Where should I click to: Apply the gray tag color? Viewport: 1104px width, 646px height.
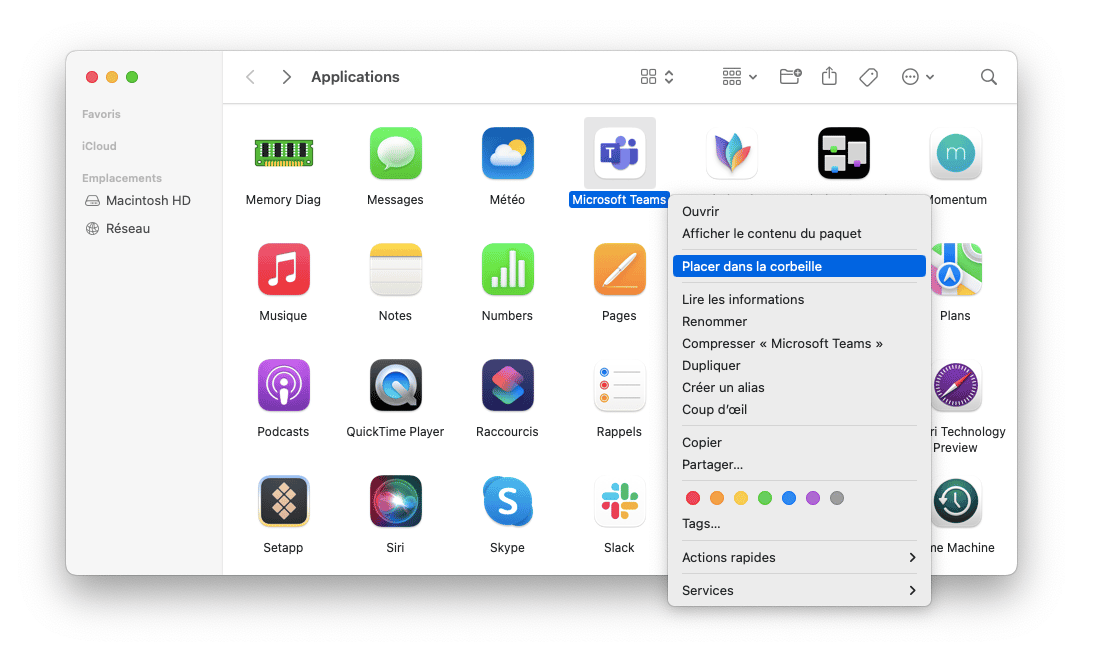point(836,498)
